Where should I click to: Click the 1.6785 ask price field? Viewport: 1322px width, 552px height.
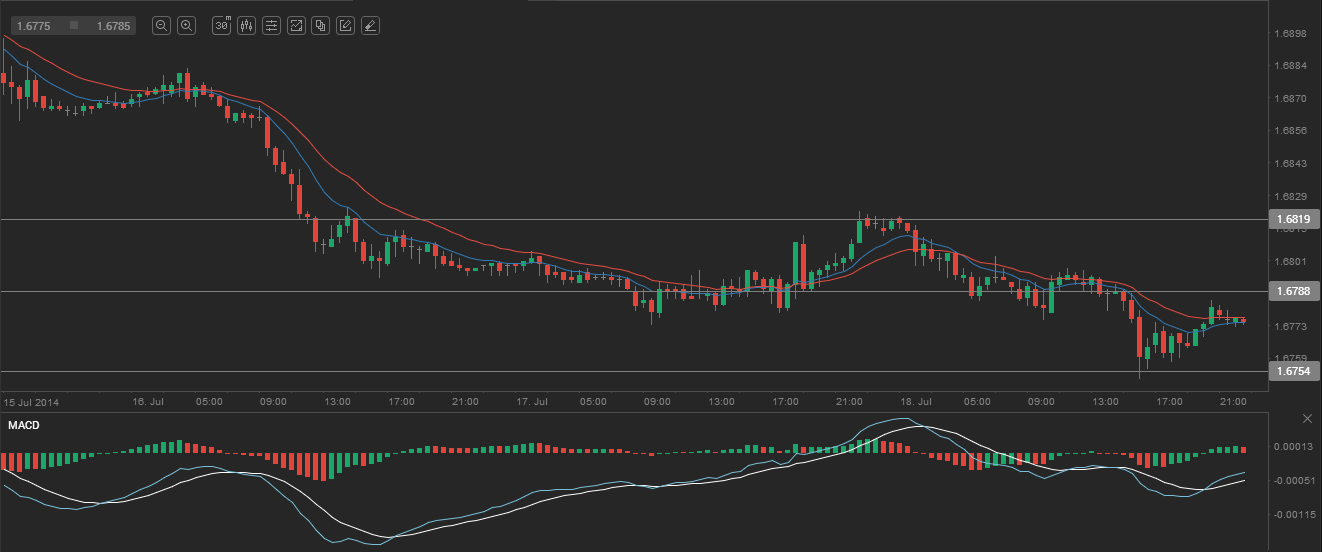[x=113, y=26]
